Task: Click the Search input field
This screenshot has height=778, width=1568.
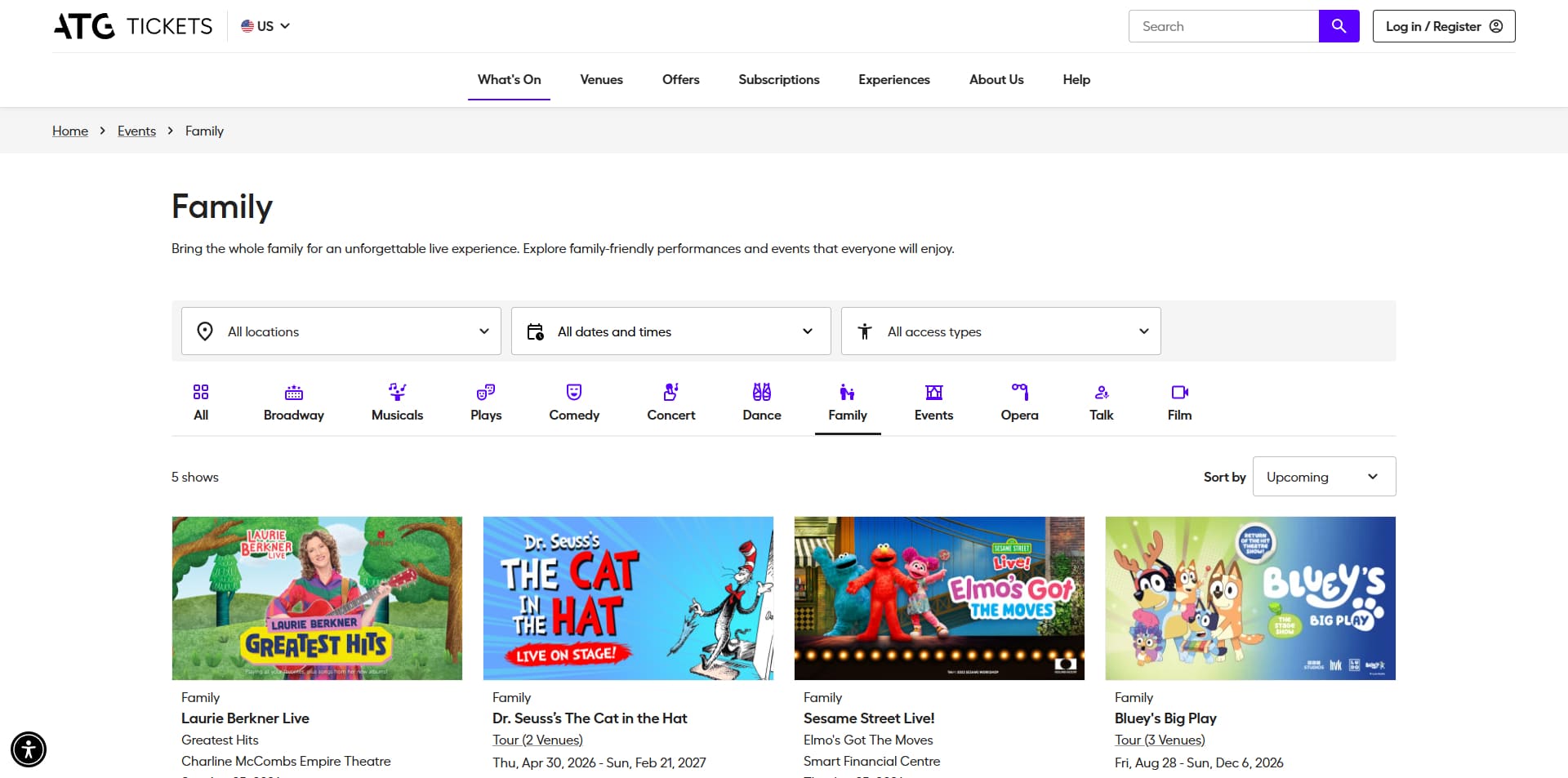Action: [1223, 26]
